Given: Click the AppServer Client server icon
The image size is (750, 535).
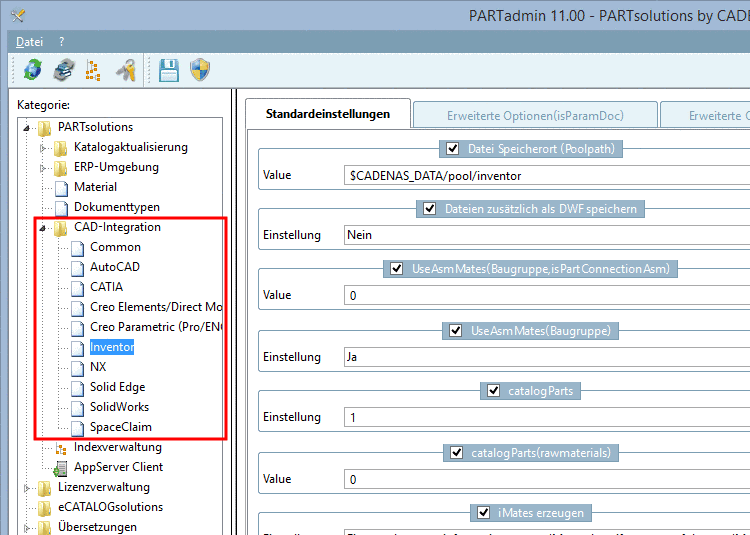Looking at the screenshot, I should click(60, 468).
